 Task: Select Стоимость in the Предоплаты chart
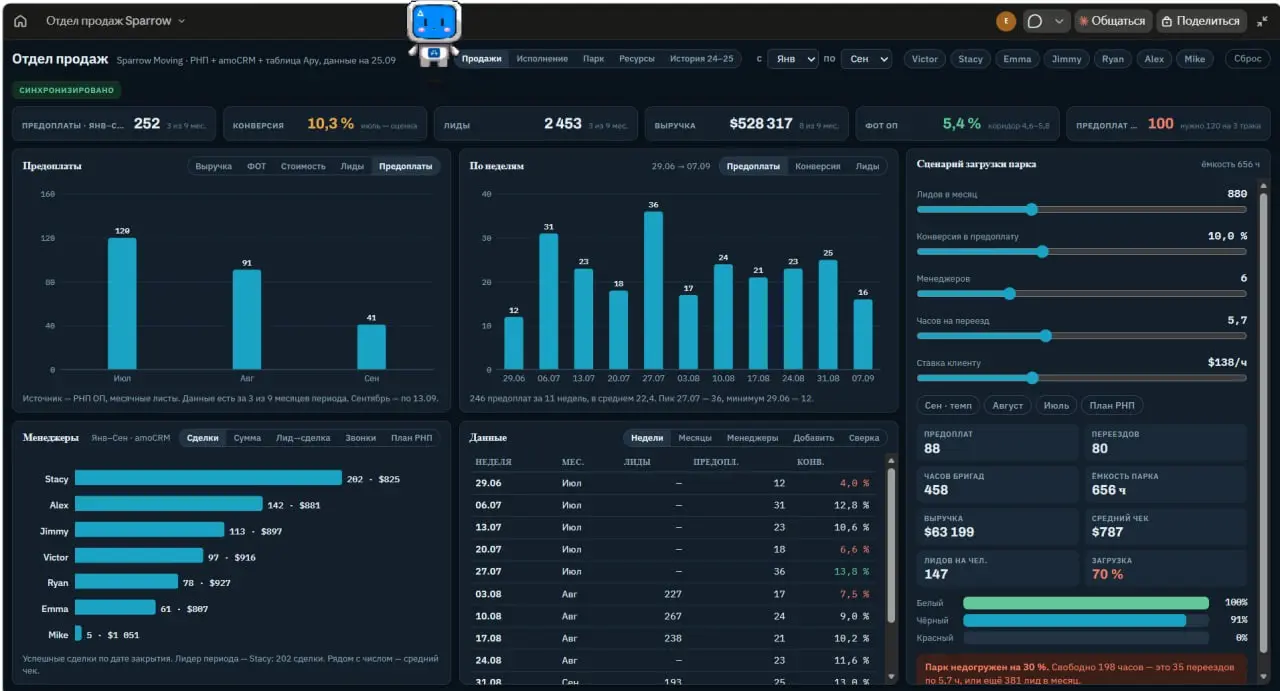tap(303, 166)
